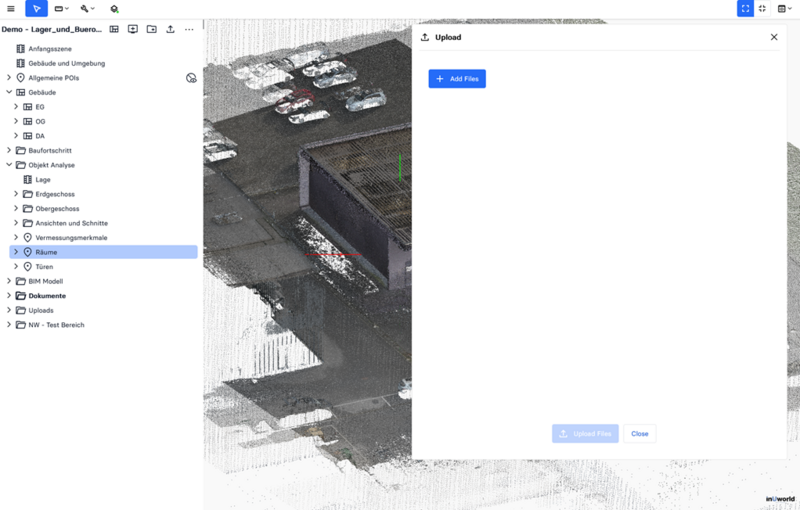Switch to the collapse view mode
This screenshot has width=800, height=510.
tap(763, 8)
